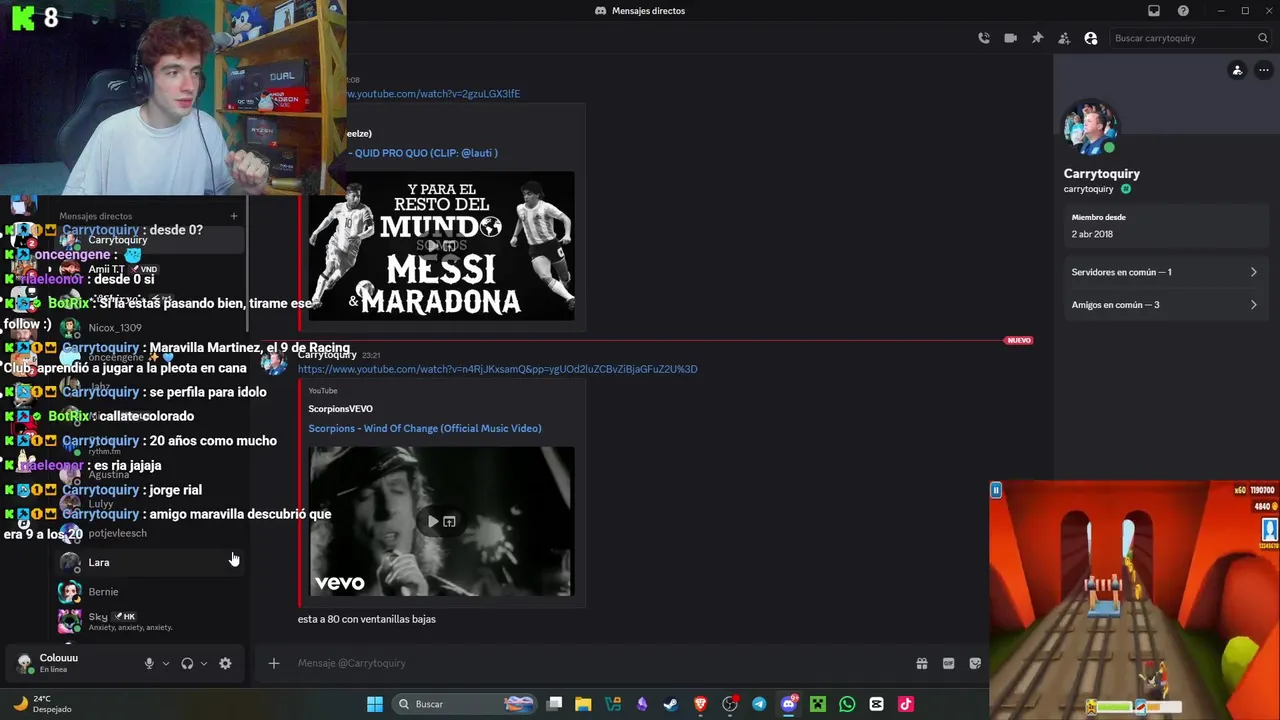Open the gift icon in message bar
The width and height of the screenshot is (1280, 720).
(922, 663)
